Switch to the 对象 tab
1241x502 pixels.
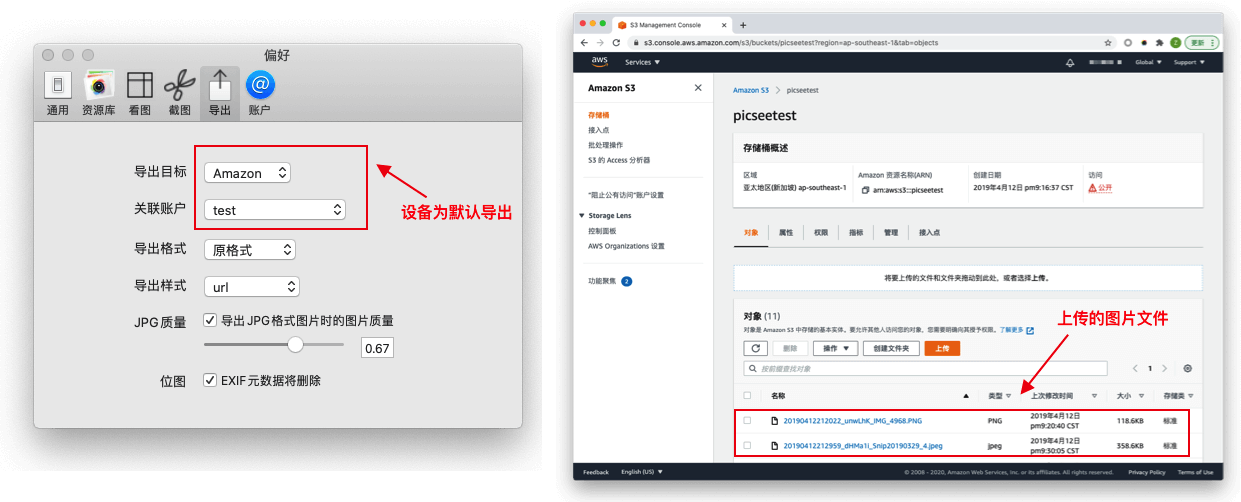coord(752,232)
